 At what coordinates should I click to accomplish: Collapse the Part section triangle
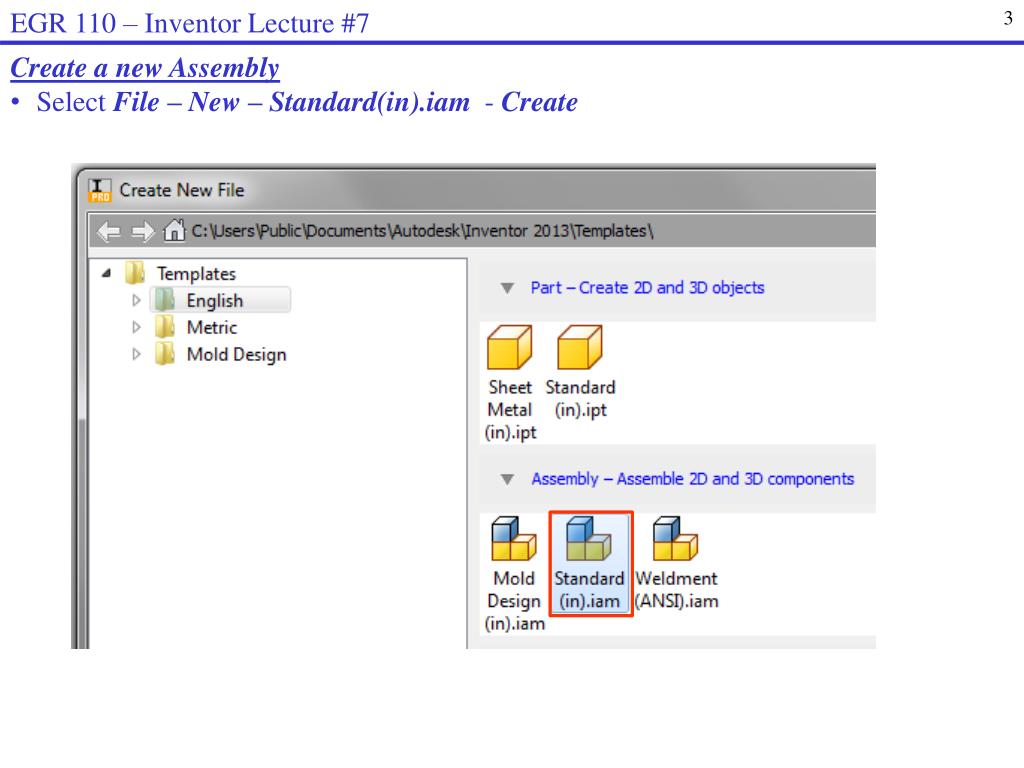tap(507, 288)
